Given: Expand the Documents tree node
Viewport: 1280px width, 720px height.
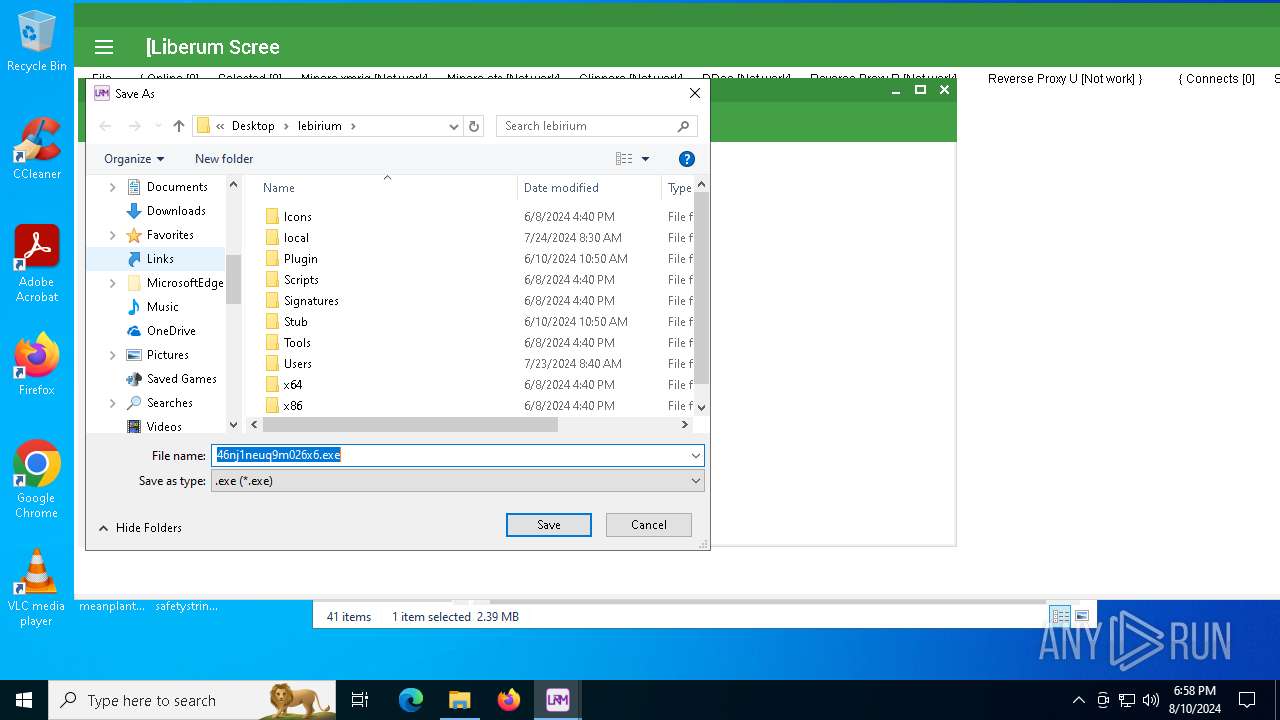Looking at the screenshot, I should (112, 187).
